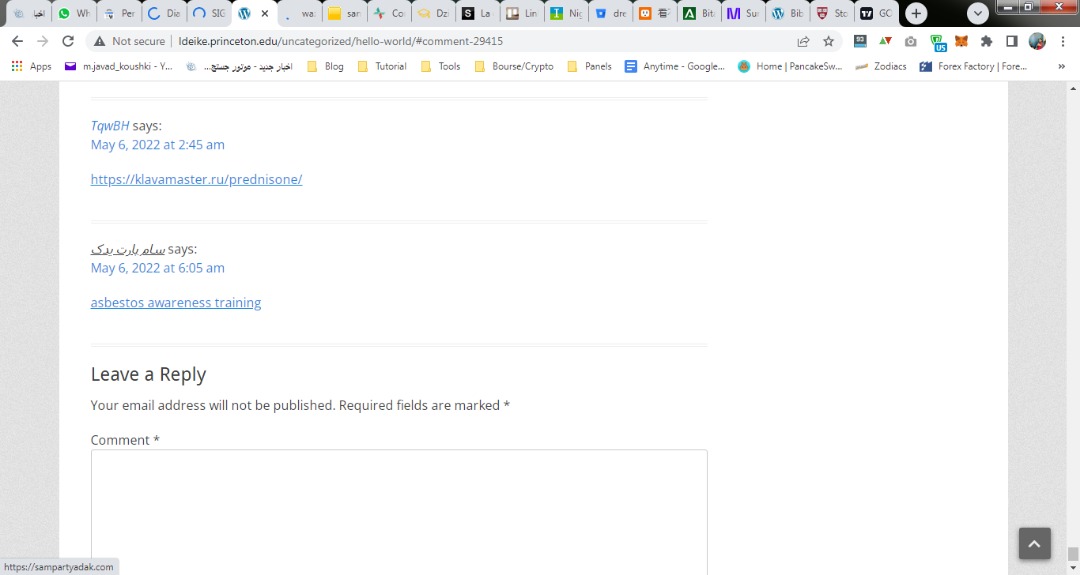Click the vertical scrollbar down arrow
This screenshot has width=1080, height=575.
(x=1073, y=569)
